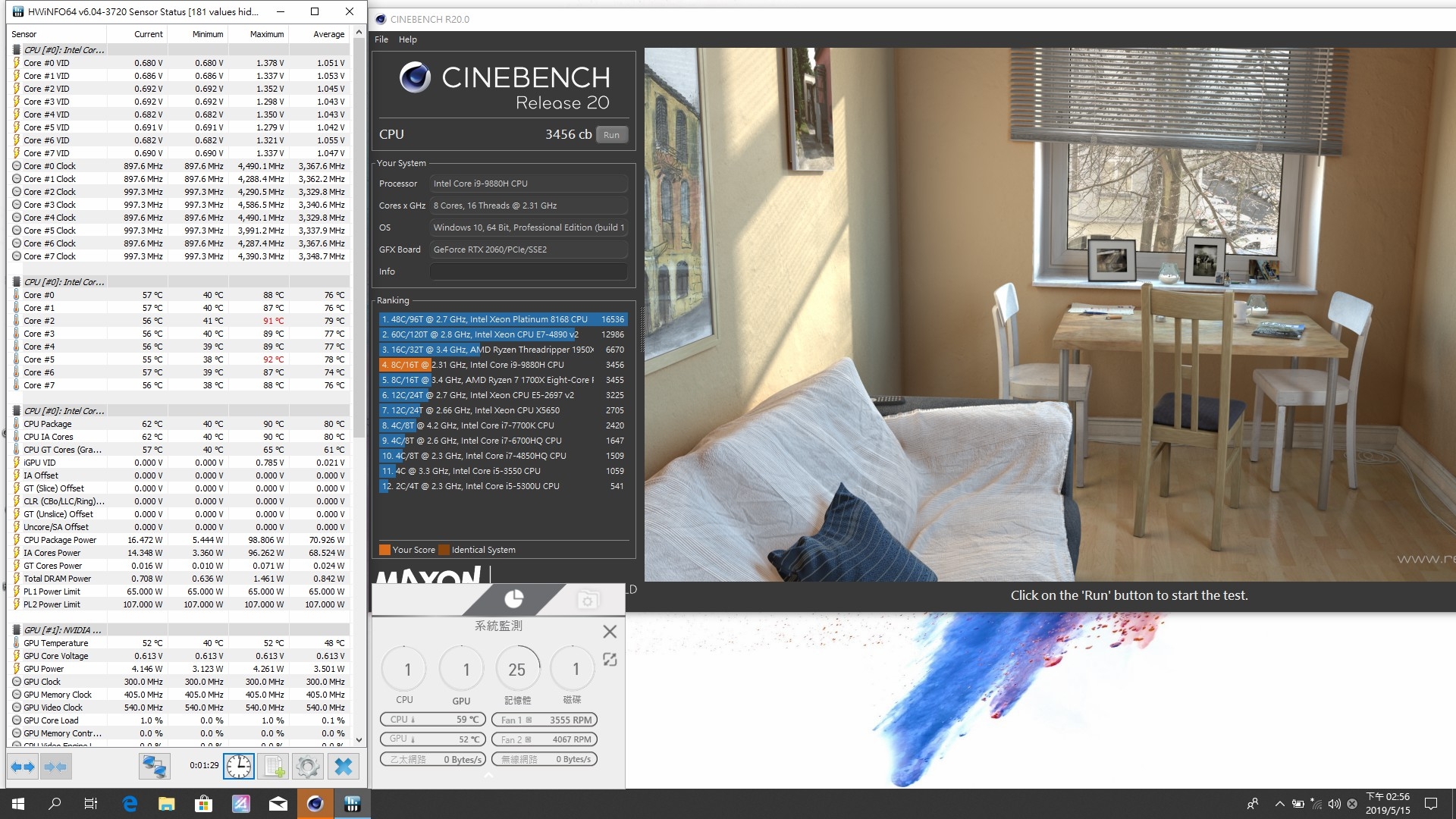The height and width of the screenshot is (819, 1456).
Task: Click the CPU temperature 59 °C pill
Action: point(432,720)
